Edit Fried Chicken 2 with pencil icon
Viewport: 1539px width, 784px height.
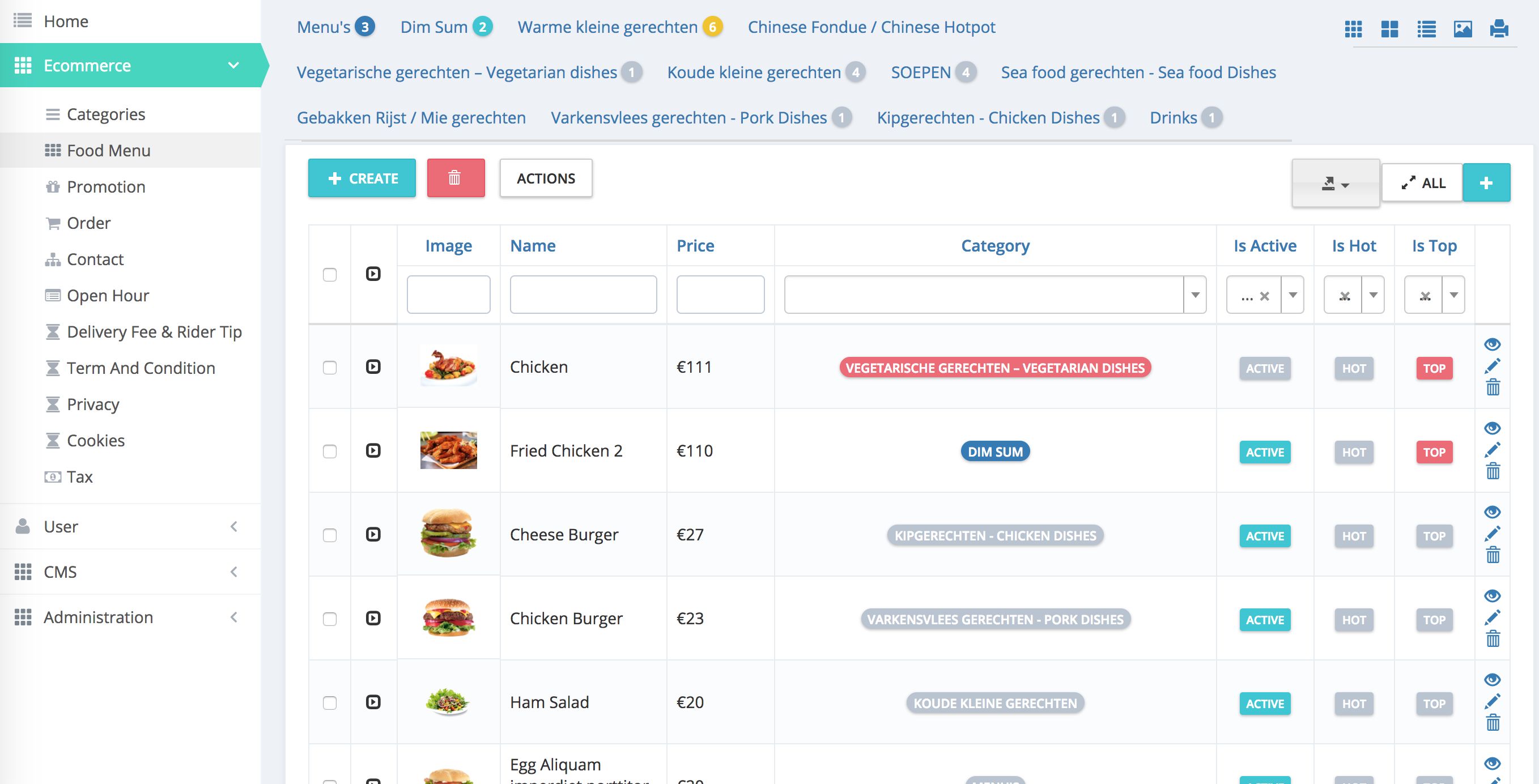1492,450
